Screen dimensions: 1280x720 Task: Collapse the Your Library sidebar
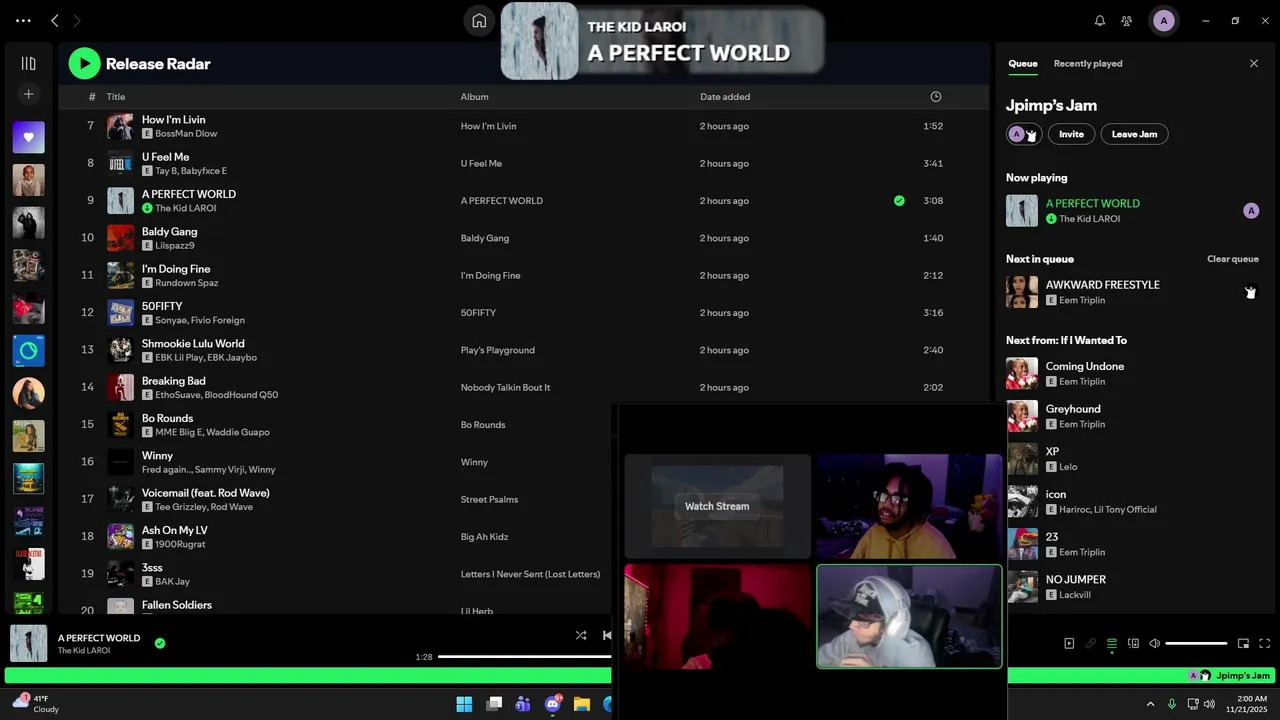coord(28,63)
